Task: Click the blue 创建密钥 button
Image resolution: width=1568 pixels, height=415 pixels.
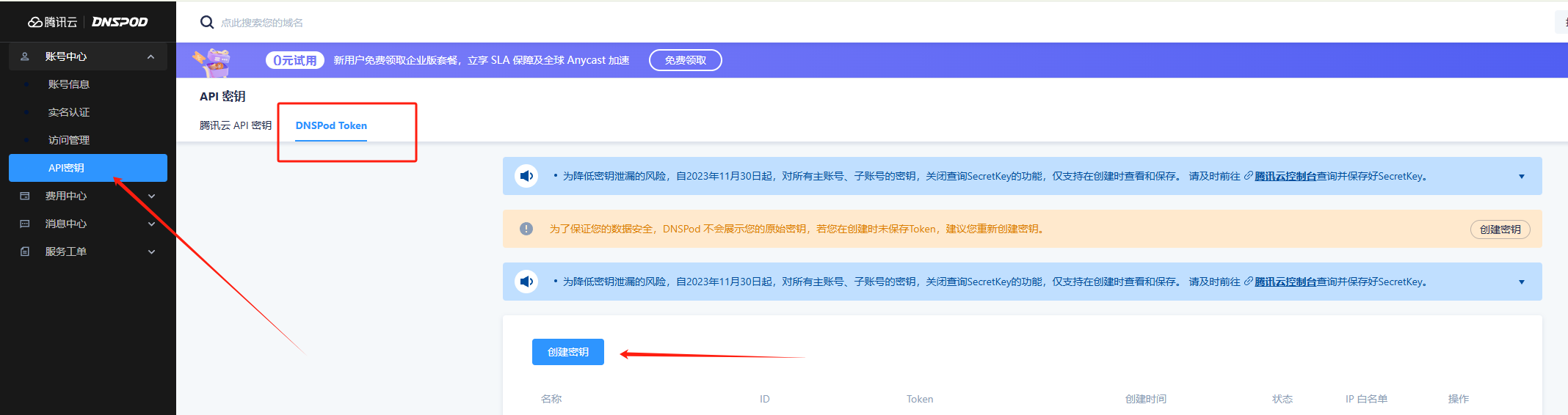Action: (568, 352)
